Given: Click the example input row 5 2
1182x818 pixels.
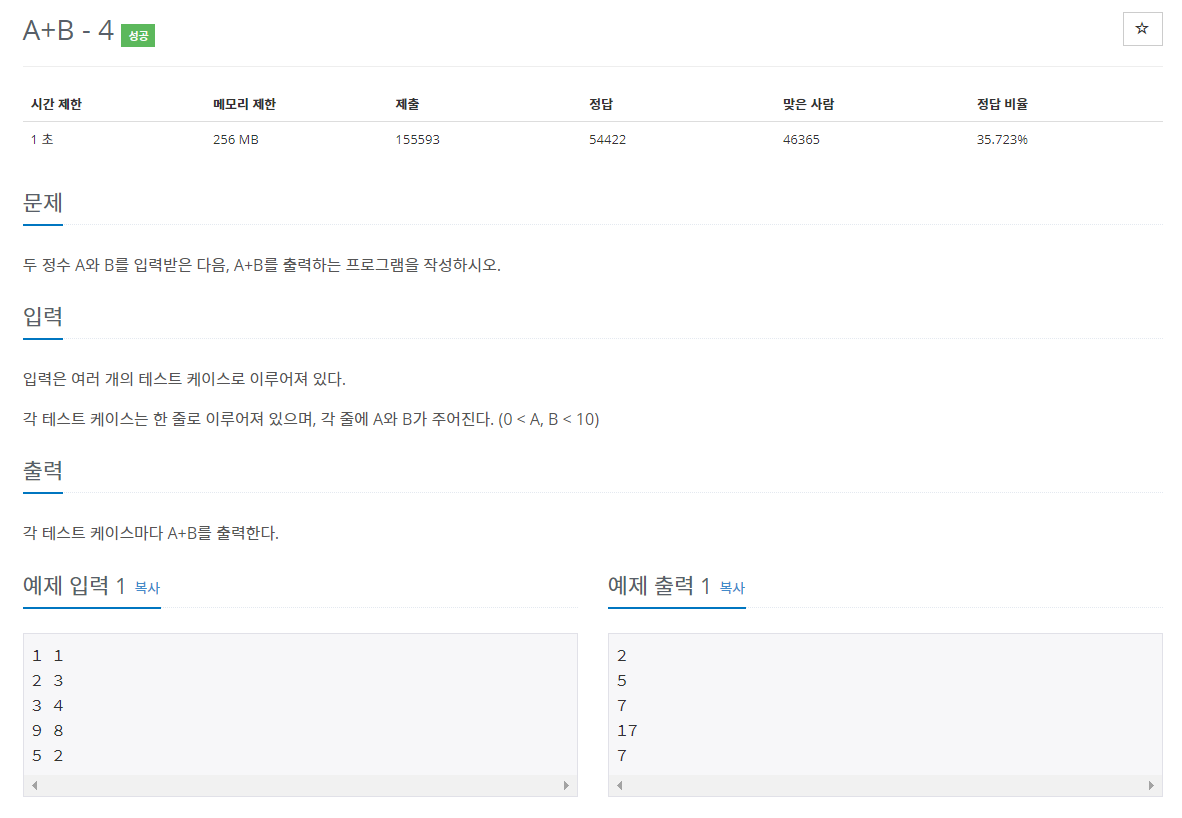Looking at the screenshot, I should 47,755.
